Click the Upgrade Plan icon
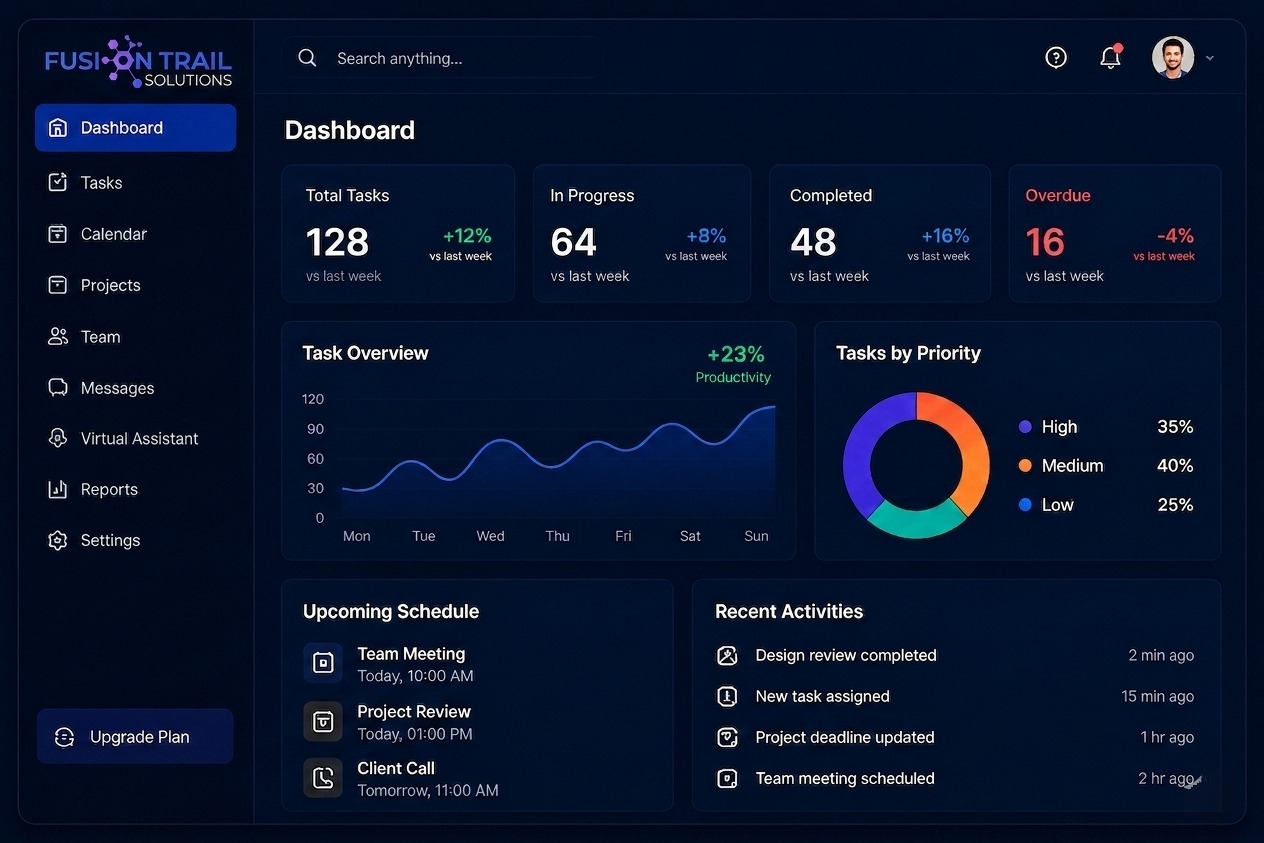 (65, 737)
